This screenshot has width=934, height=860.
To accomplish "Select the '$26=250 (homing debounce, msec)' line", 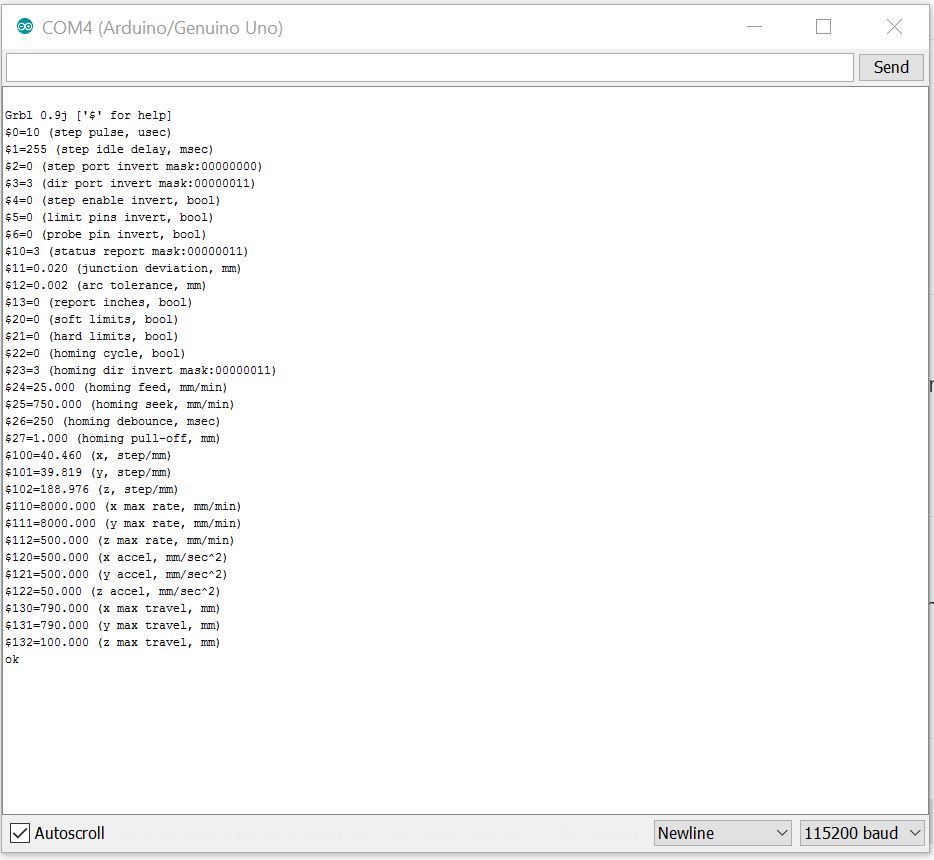I will coord(113,421).
